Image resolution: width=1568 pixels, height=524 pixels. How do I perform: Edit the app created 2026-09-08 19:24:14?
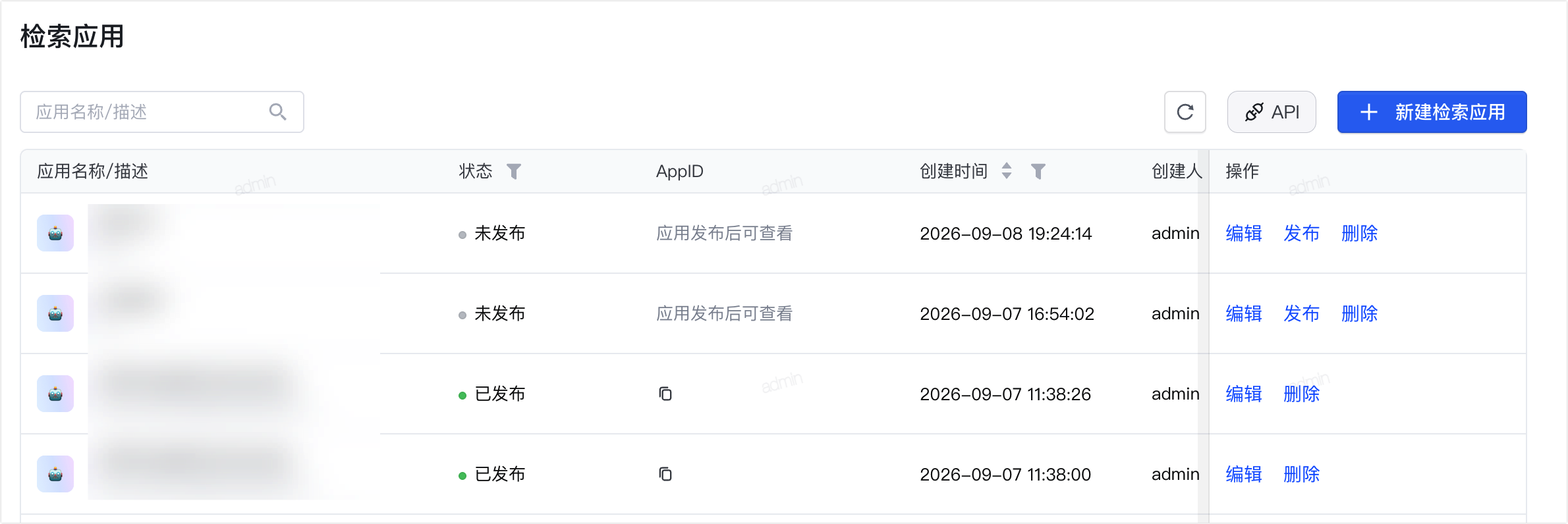[1244, 233]
